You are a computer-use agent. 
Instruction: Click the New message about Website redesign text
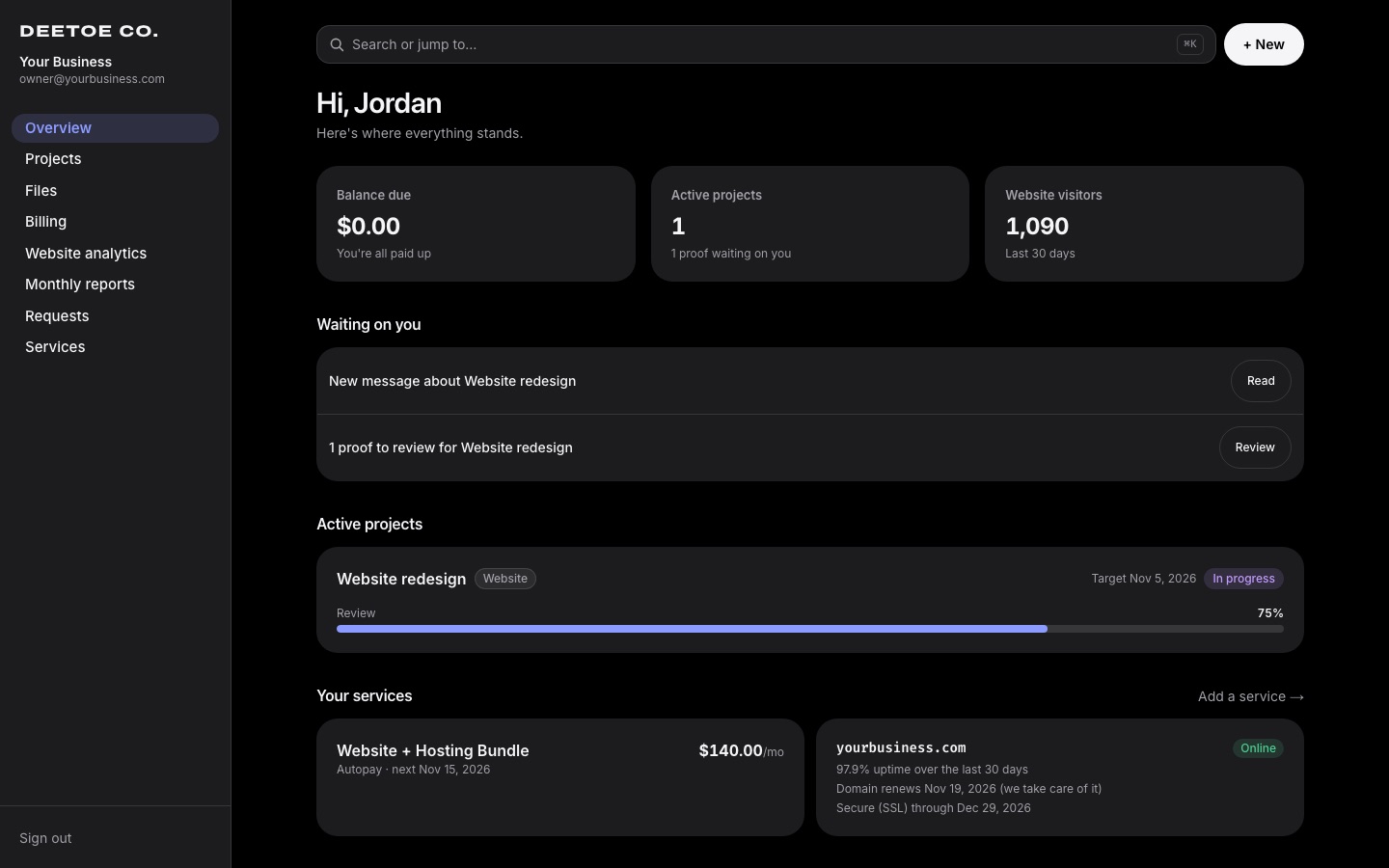(x=452, y=381)
